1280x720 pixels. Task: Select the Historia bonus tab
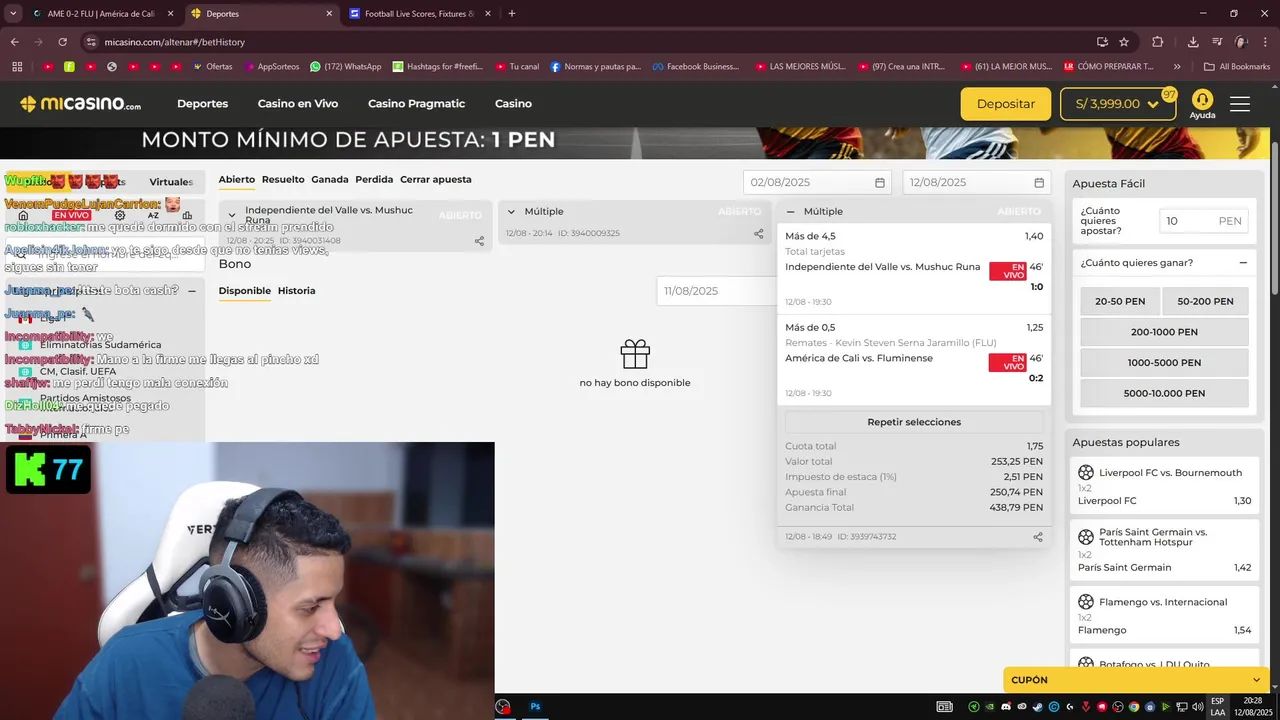[x=296, y=291]
